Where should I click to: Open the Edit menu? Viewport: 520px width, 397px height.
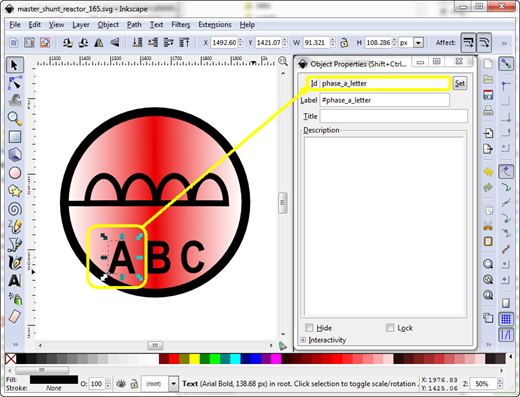pos(35,25)
